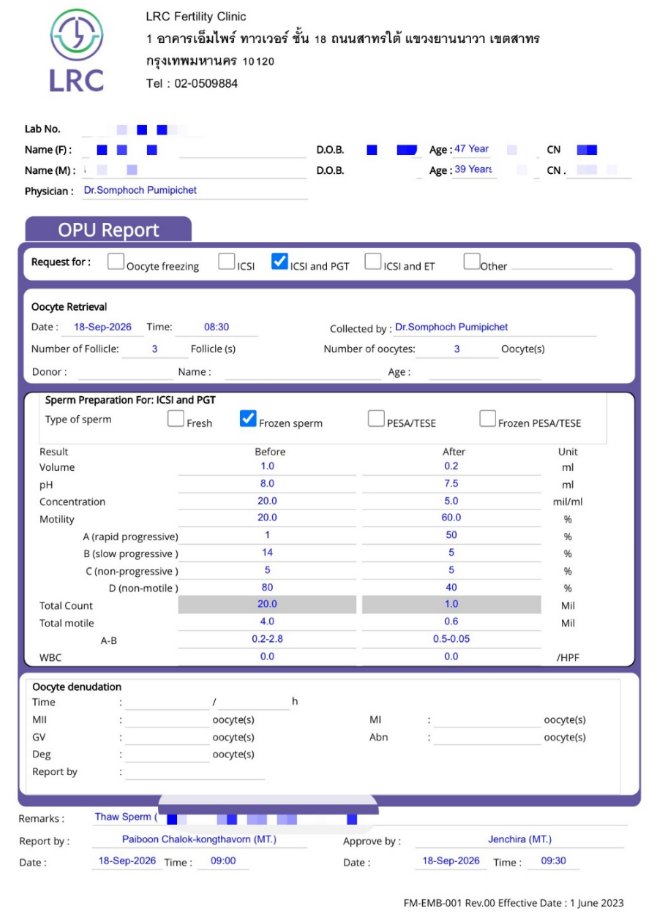Click Approve by Jenchira field
This screenshot has height=919, width=655.
[520, 840]
